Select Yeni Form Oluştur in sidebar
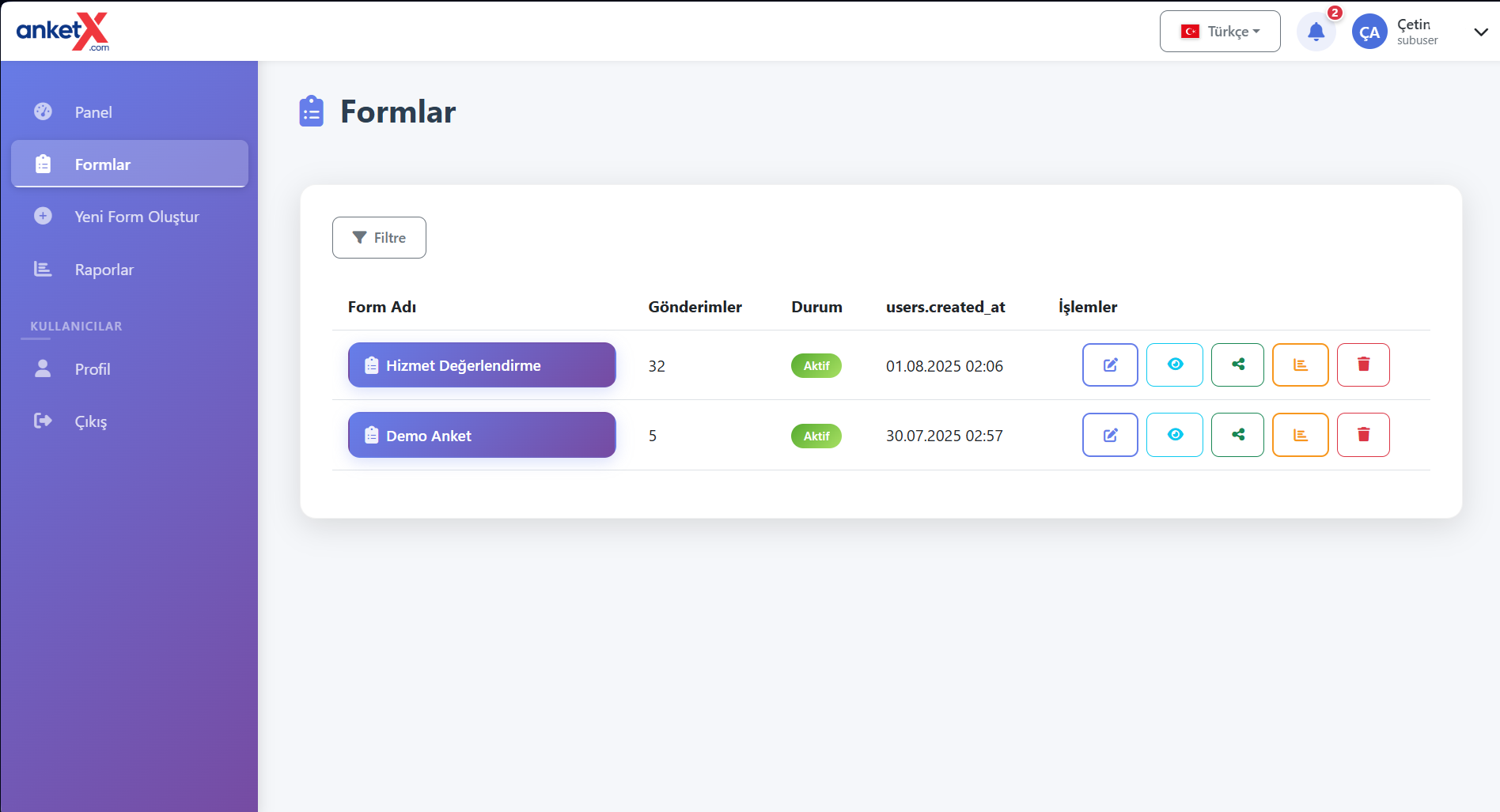 click(136, 217)
